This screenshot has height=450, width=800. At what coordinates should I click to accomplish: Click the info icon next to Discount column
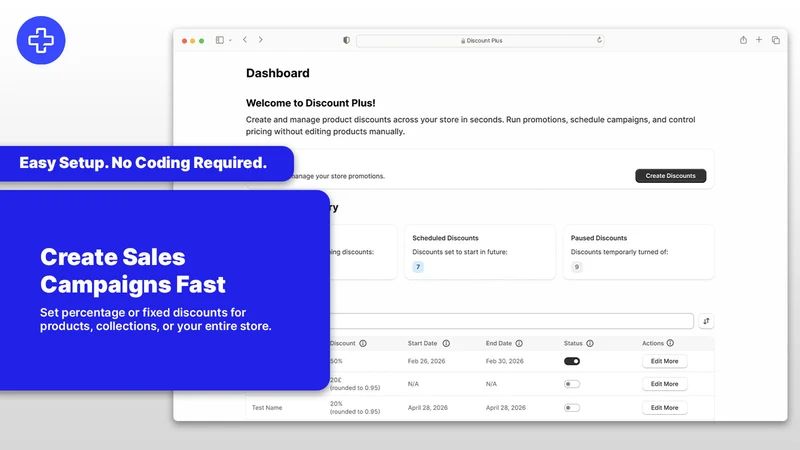[x=363, y=343]
